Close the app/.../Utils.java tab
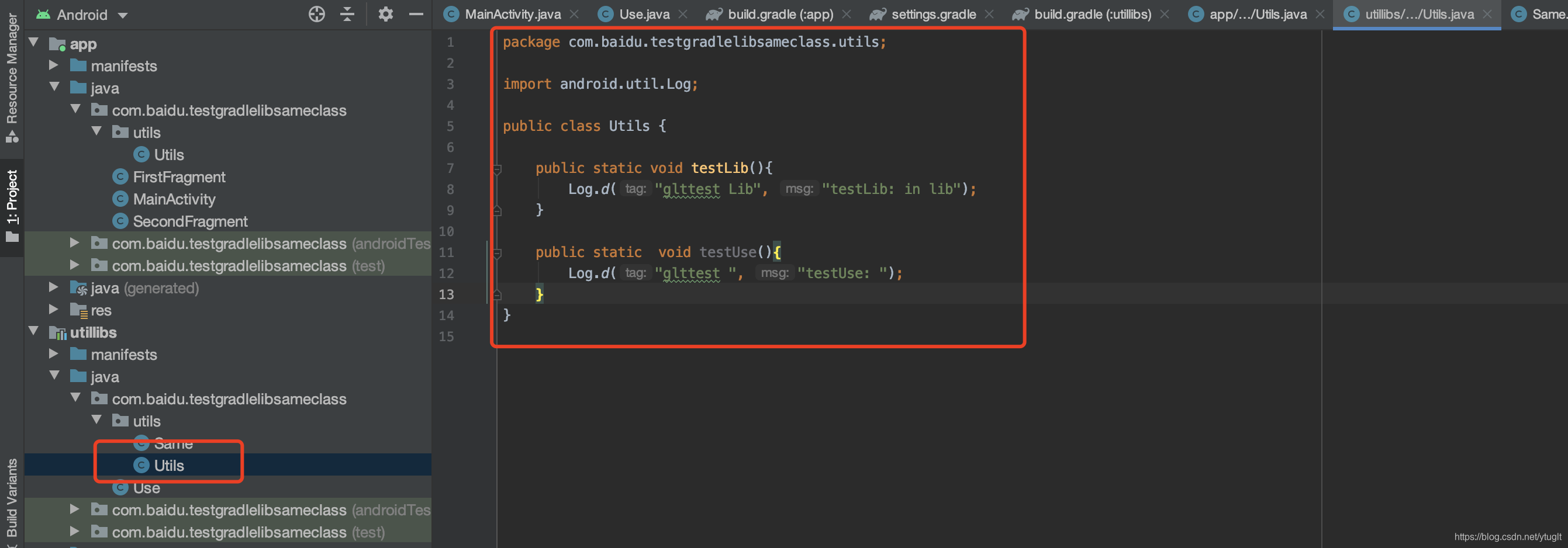This screenshot has height=548, width=1568. tap(1320, 15)
